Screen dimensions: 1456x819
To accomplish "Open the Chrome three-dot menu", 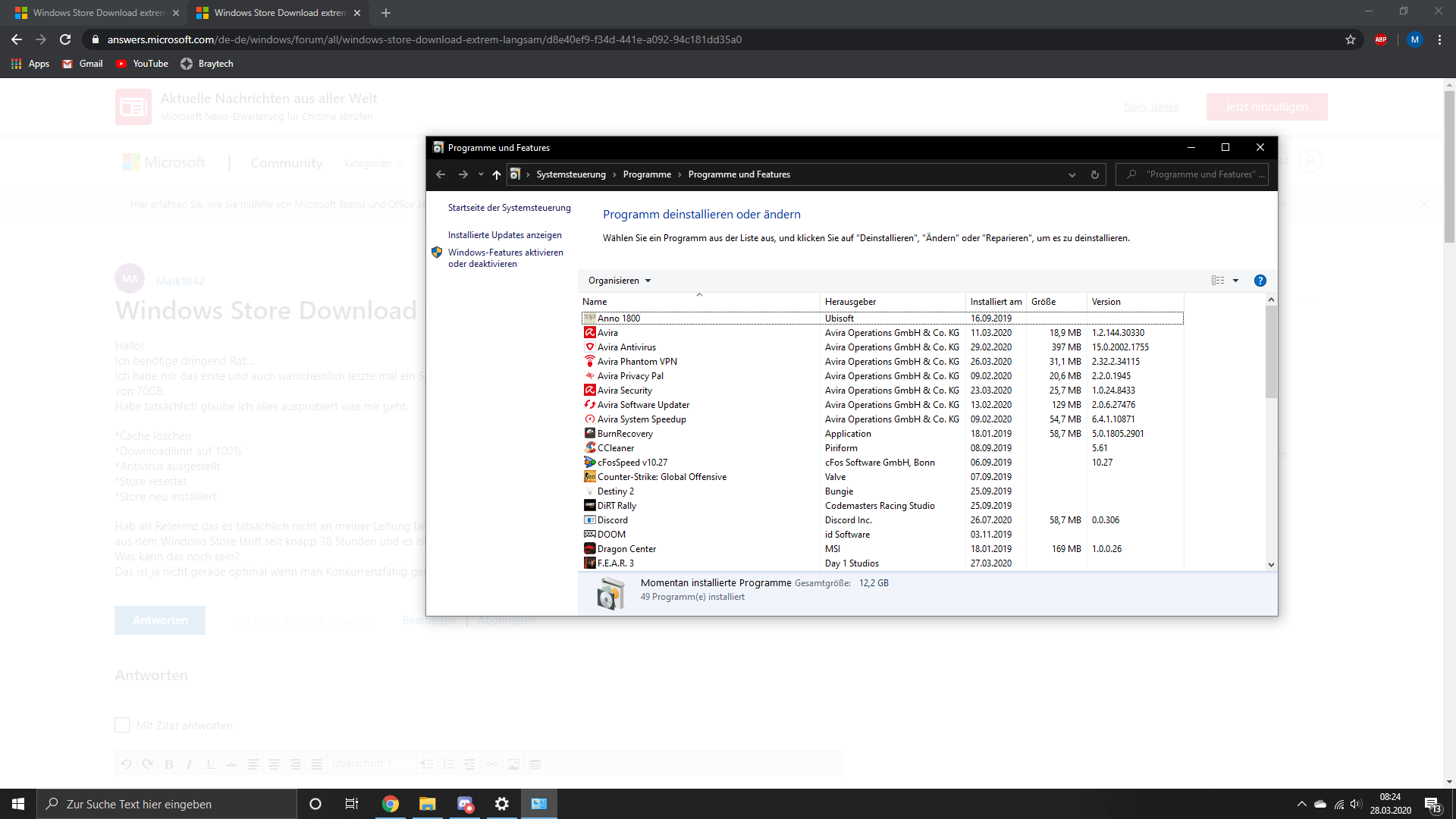I will click(1439, 39).
